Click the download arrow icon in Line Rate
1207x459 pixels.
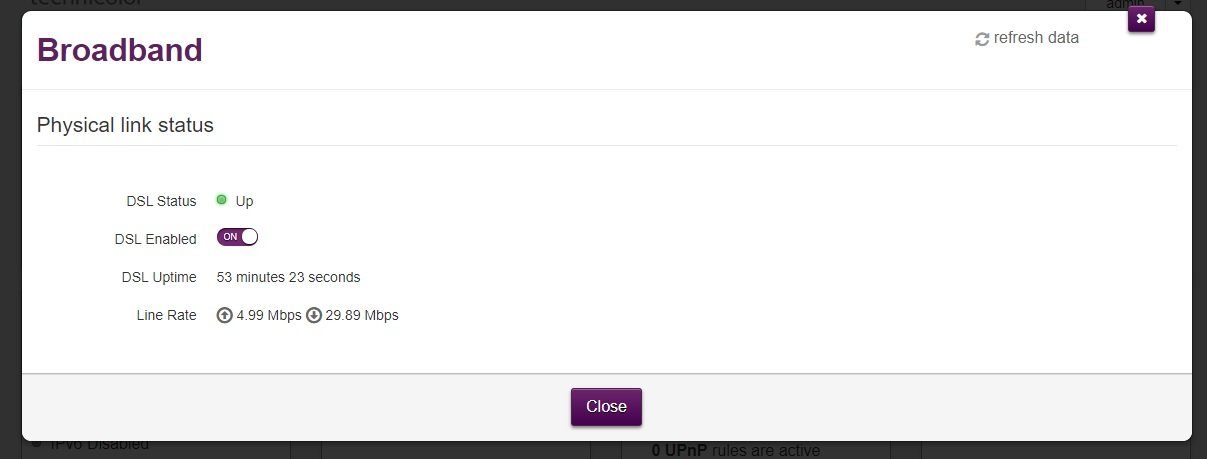pos(314,316)
